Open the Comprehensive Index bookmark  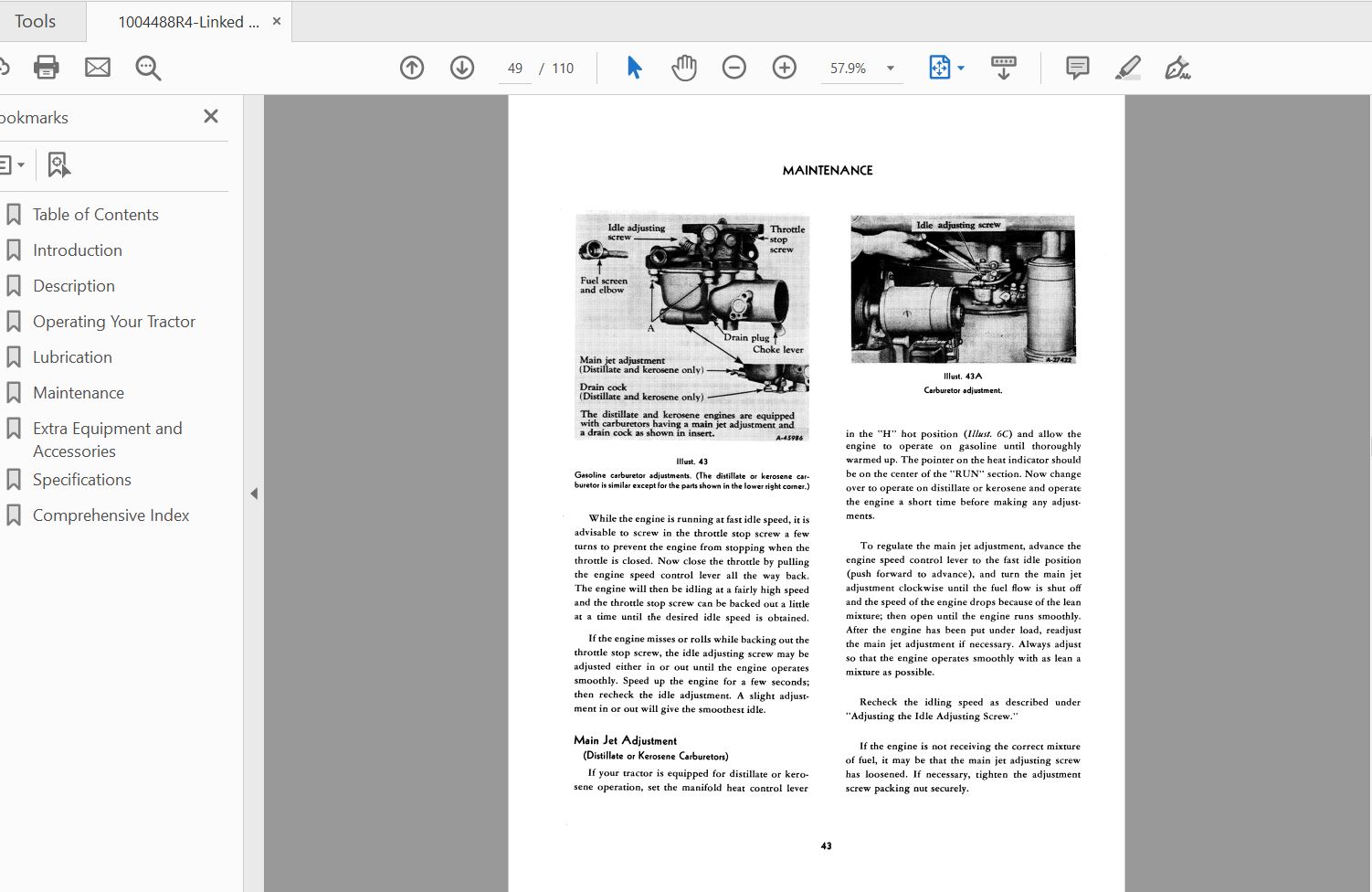point(111,515)
